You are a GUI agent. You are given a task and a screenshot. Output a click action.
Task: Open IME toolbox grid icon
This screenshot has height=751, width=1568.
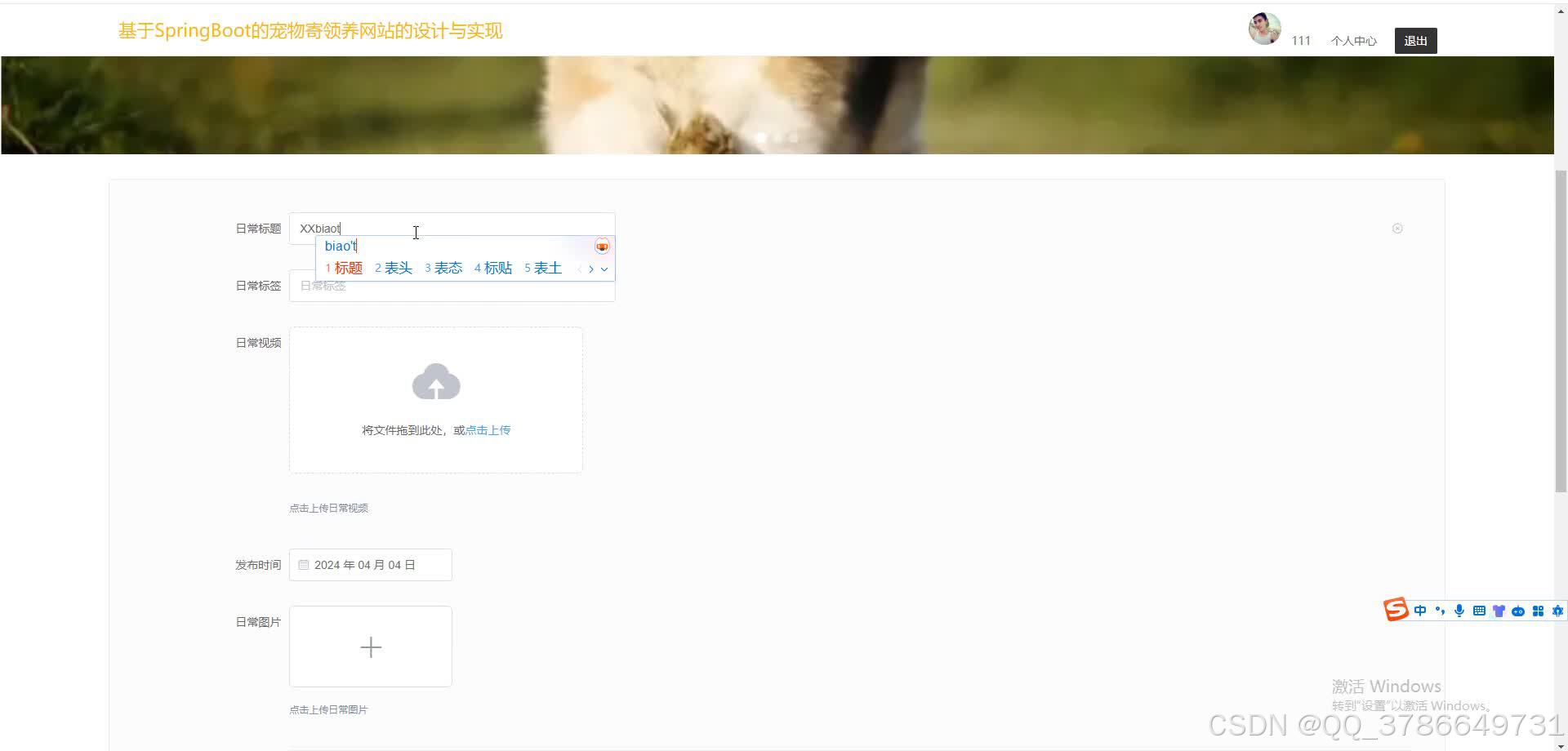[1538, 611]
